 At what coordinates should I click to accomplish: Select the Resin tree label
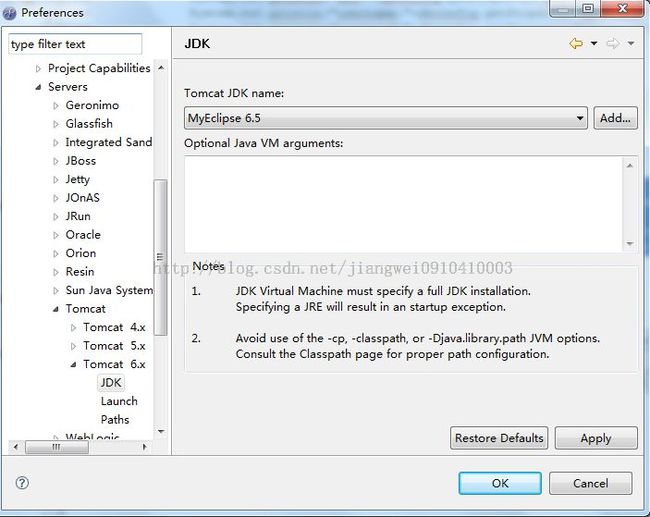tap(80, 271)
